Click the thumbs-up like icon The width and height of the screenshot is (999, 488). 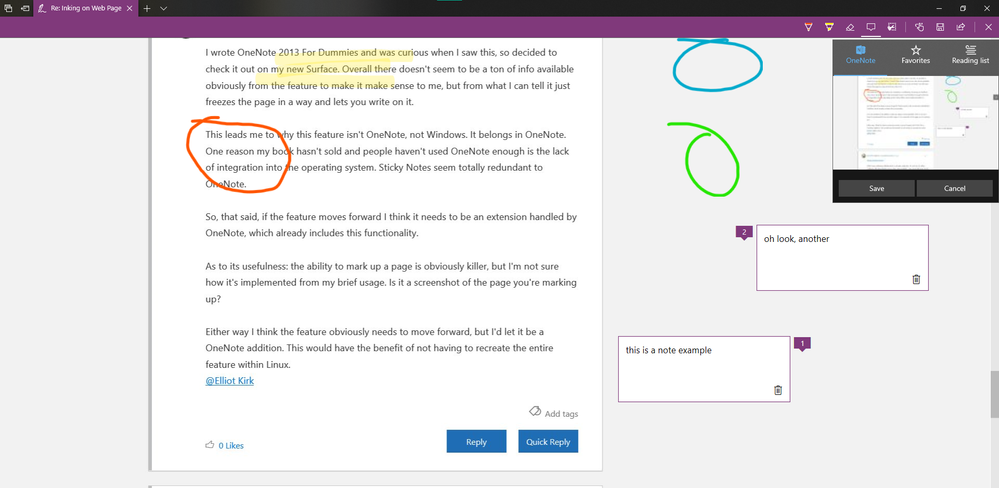click(210, 445)
